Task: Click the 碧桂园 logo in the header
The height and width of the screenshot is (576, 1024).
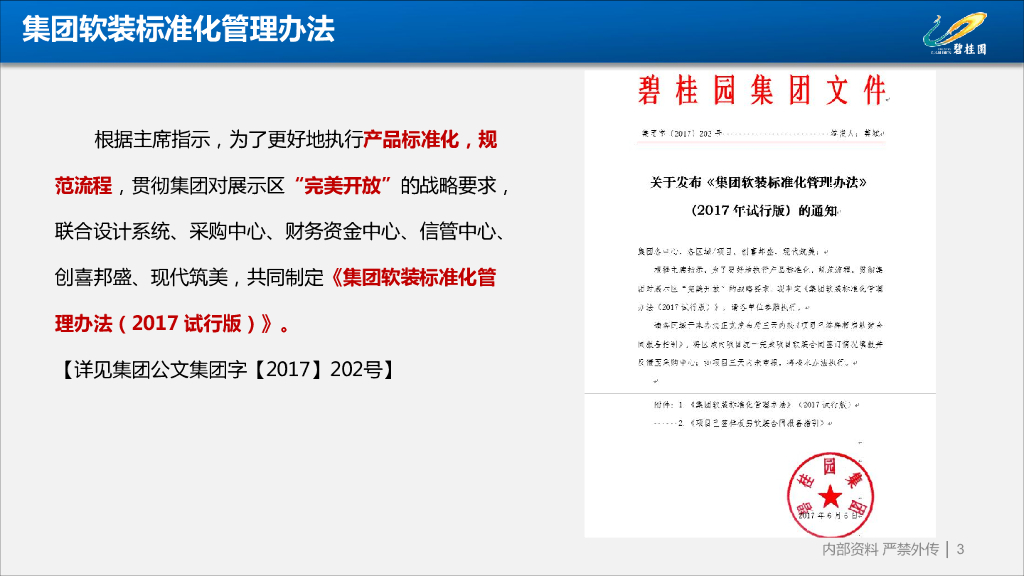Action: click(955, 34)
